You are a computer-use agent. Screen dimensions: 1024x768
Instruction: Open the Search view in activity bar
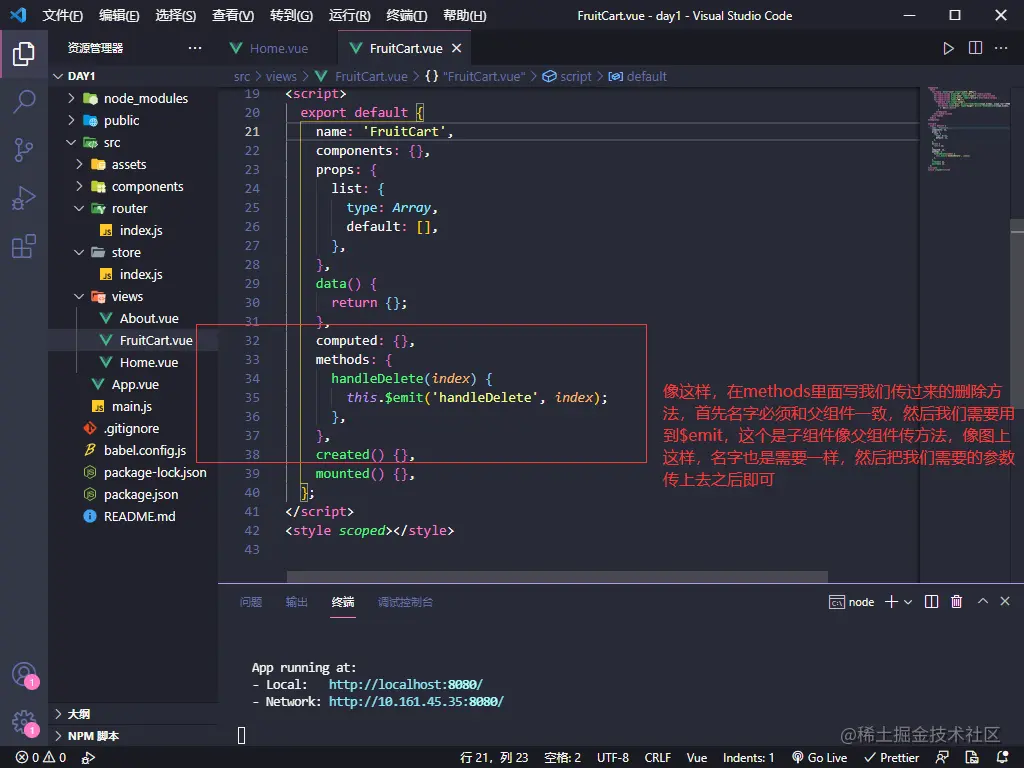pyautogui.click(x=24, y=101)
